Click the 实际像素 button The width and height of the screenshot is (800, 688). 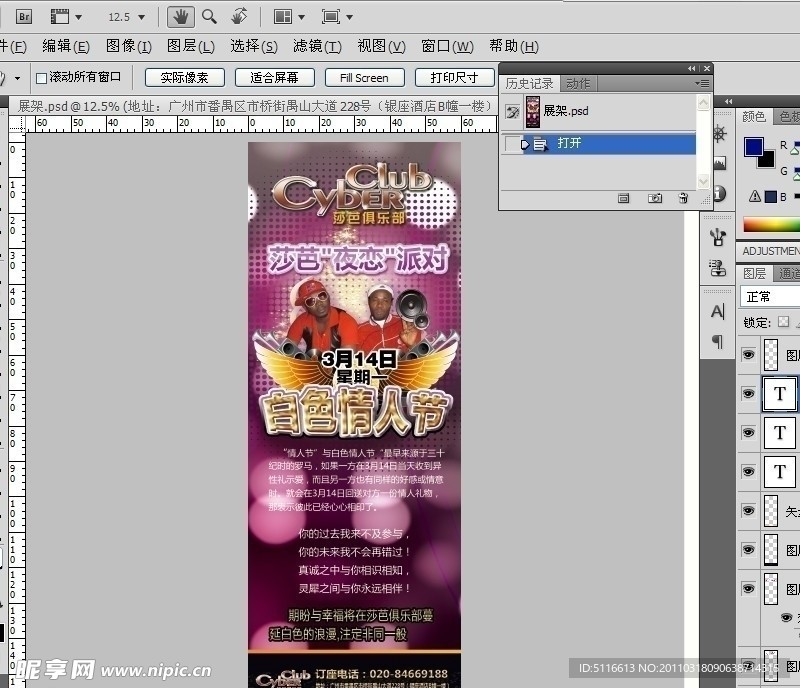[185, 78]
